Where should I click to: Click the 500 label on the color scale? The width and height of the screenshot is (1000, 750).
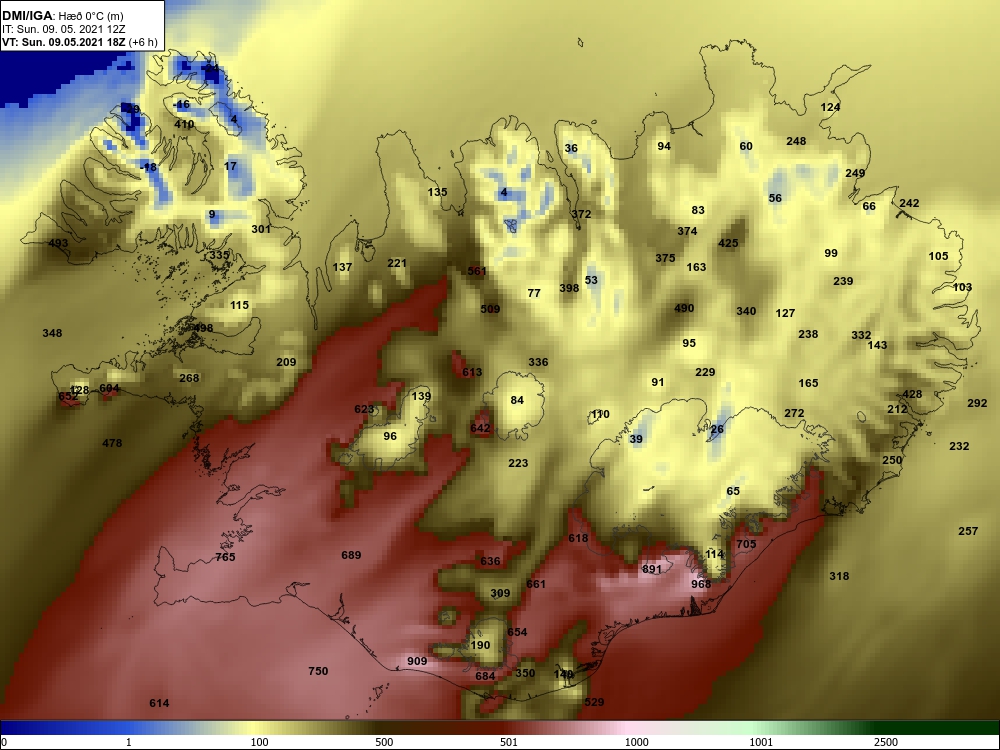coord(384,742)
